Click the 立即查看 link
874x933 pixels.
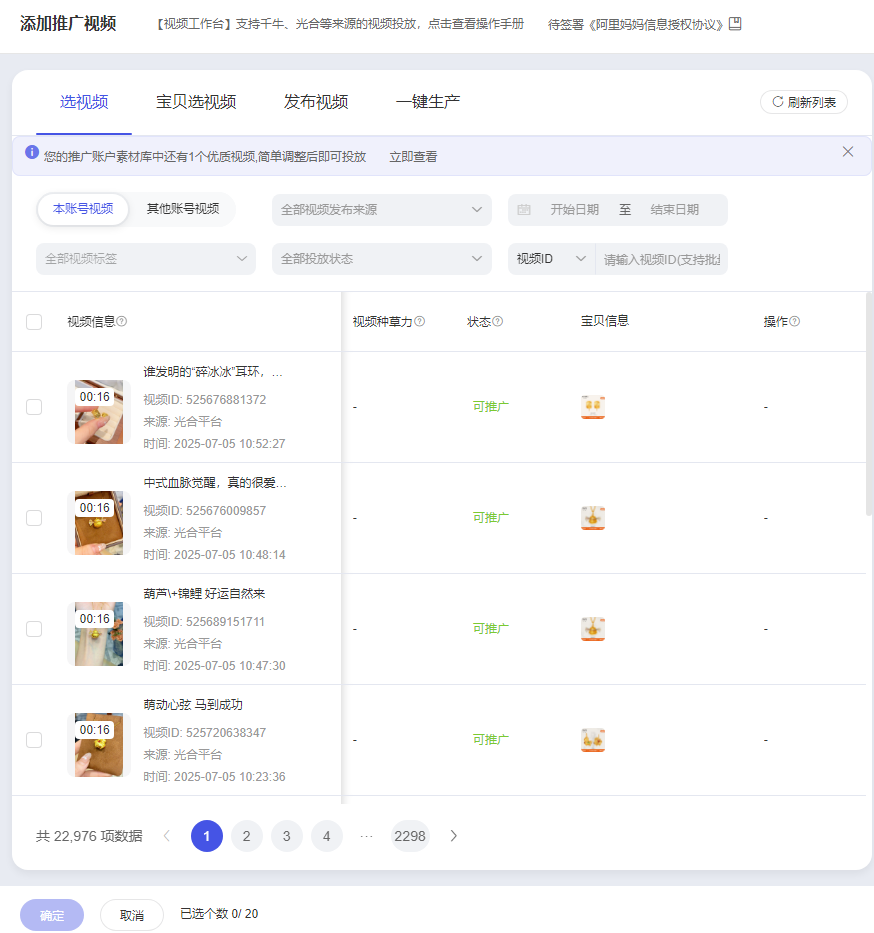coord(413,157)
